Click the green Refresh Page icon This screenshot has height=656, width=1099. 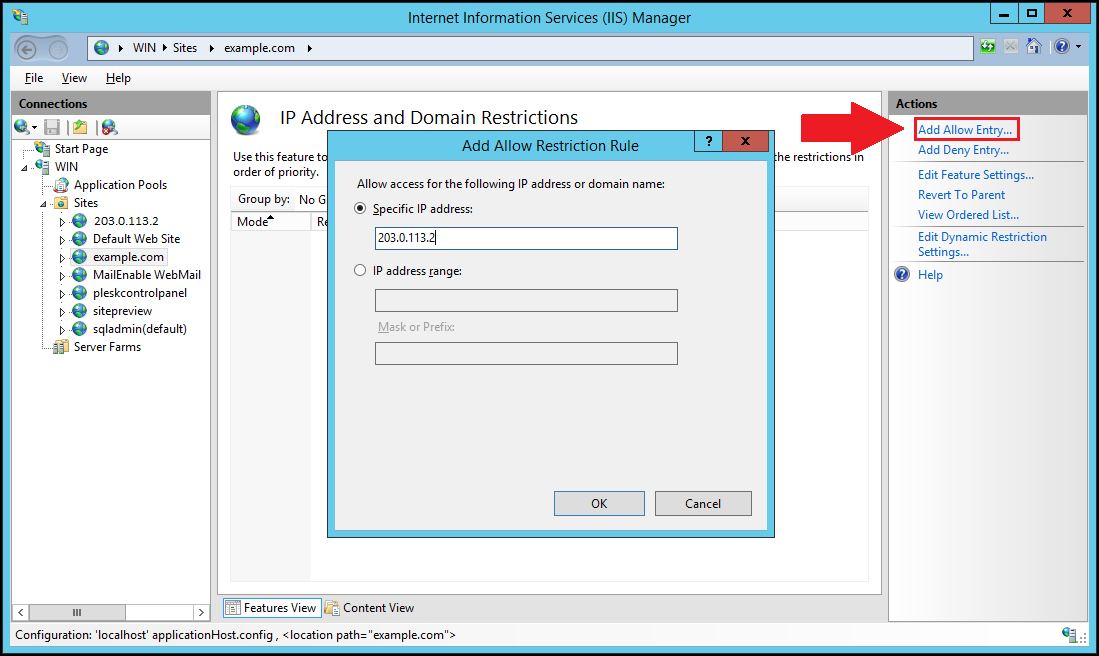point(988,47)
